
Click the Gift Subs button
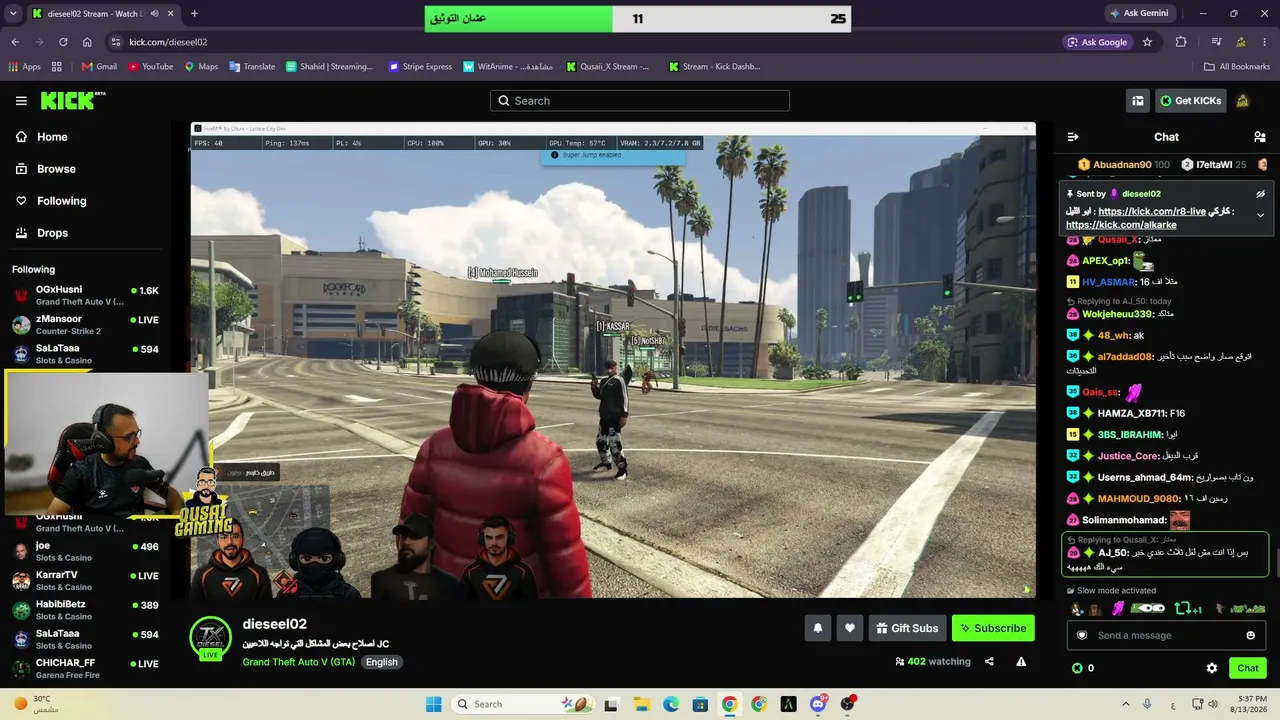click(907, 628)
